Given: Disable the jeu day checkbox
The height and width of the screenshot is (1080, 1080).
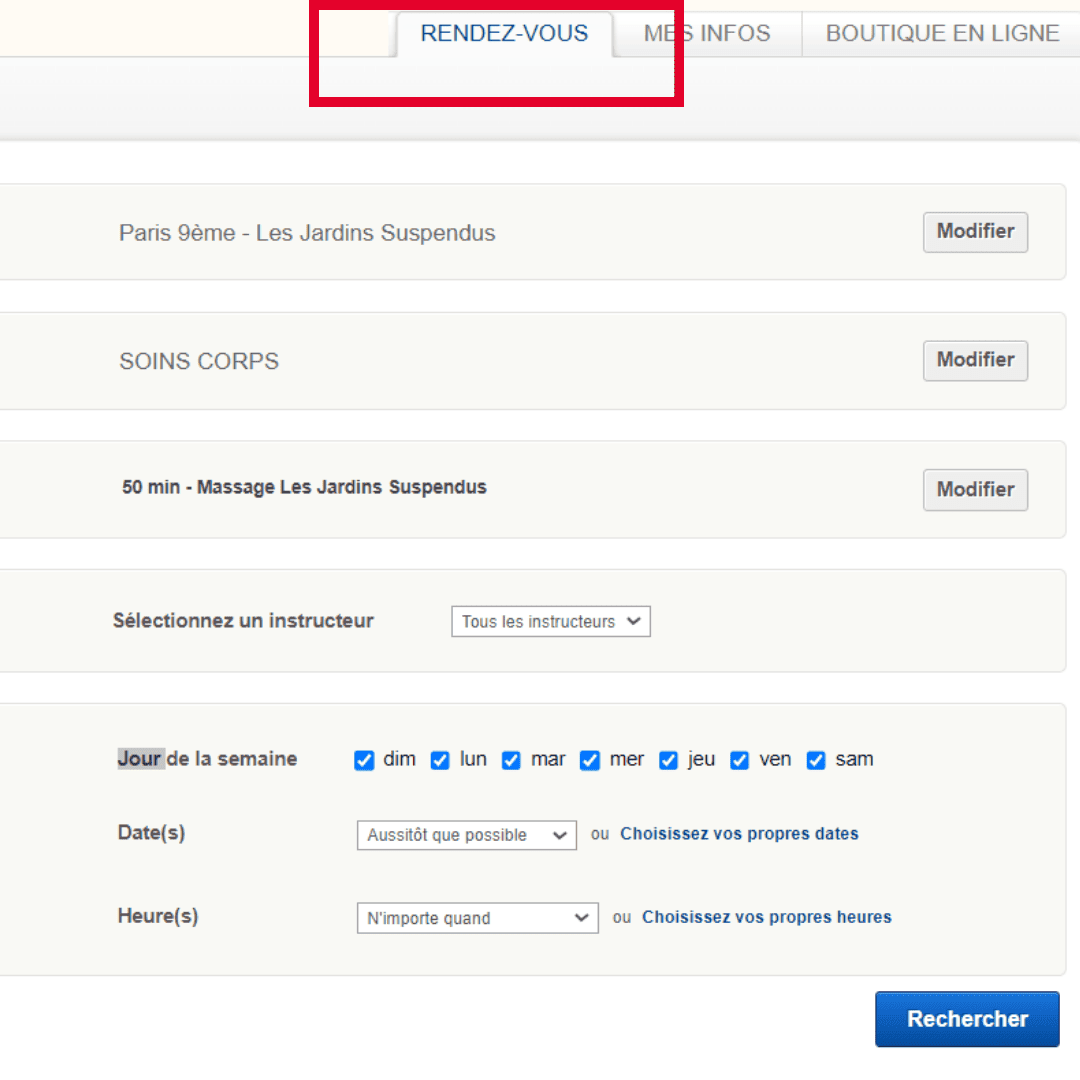Looking at the screenshot, I should 668,760.
